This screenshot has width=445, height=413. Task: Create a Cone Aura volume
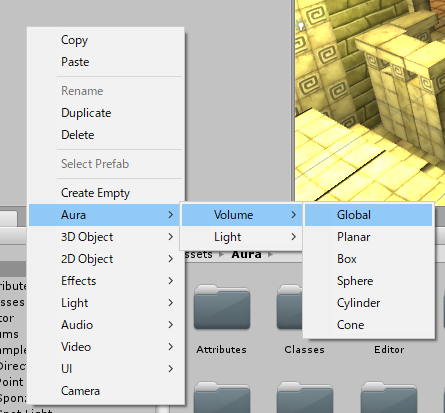click(x=368, y=325)
